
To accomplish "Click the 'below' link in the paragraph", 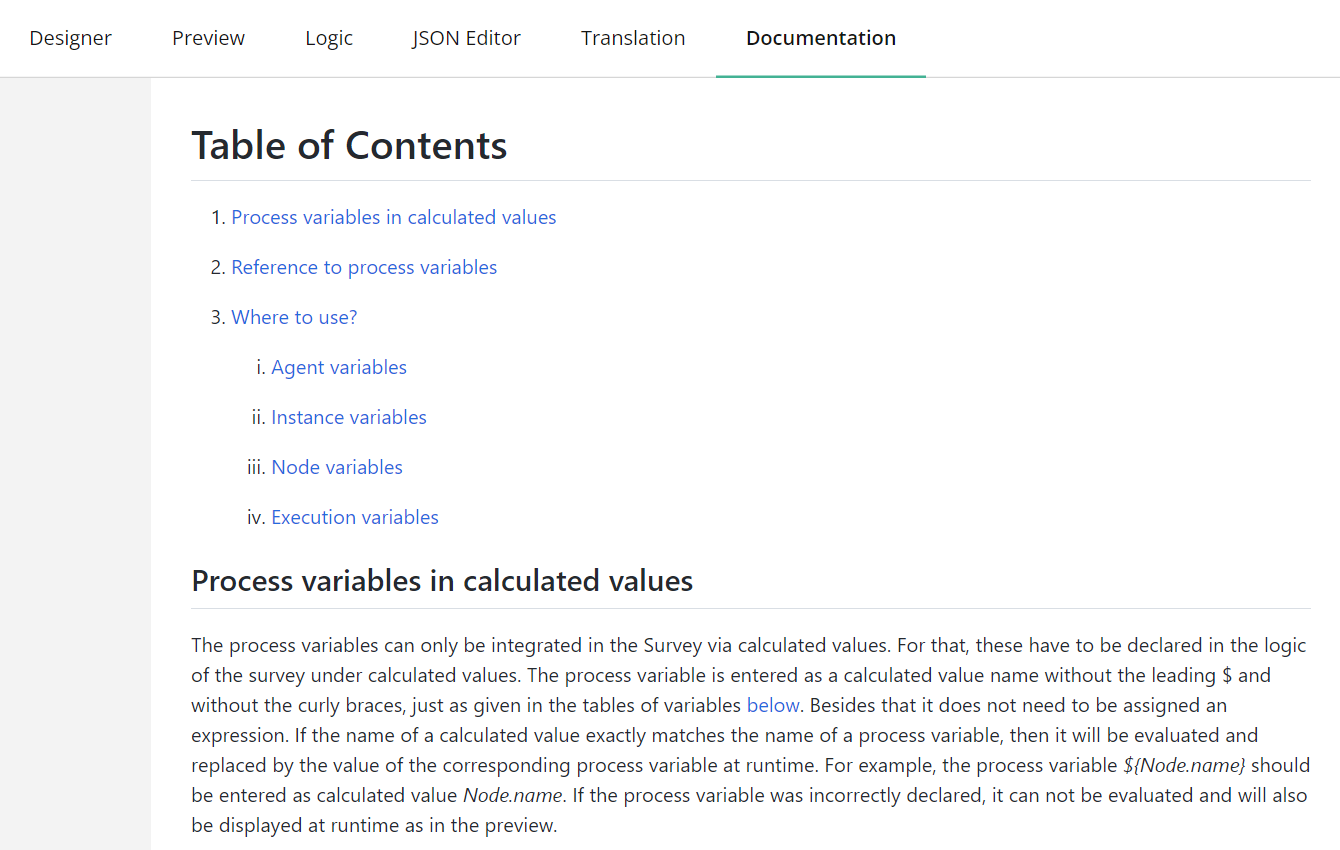I will click(773, 705).
